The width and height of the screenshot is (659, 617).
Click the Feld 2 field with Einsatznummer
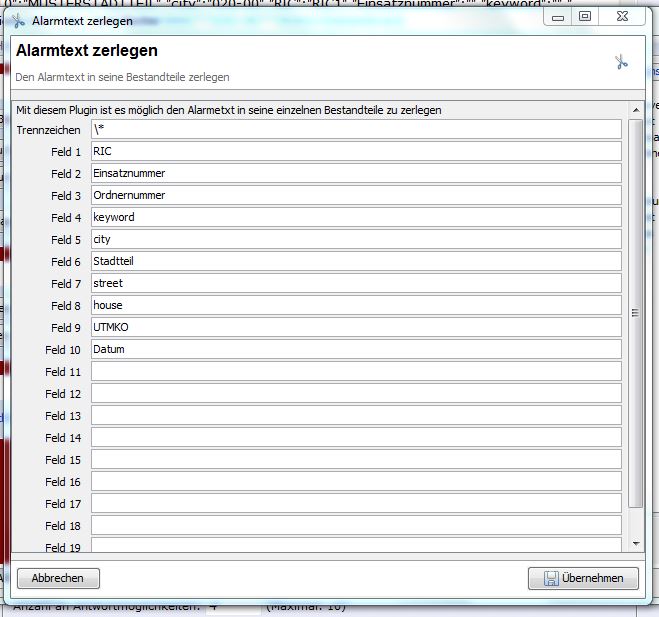(x=356, y=174)
